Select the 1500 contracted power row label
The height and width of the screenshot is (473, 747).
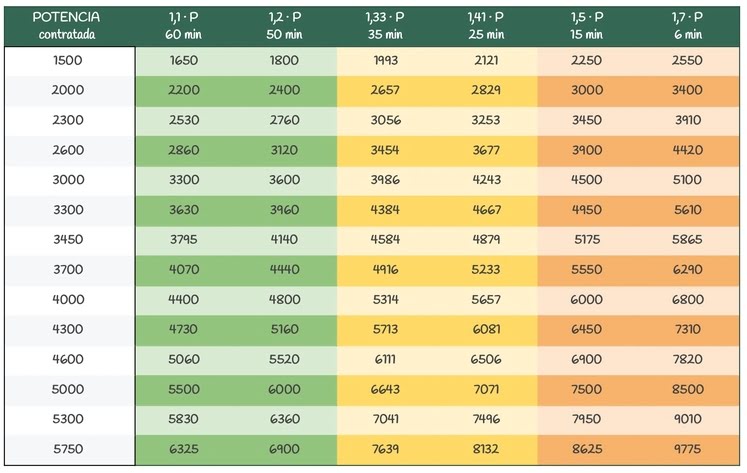pyautogui.click(x=68, y=60)
